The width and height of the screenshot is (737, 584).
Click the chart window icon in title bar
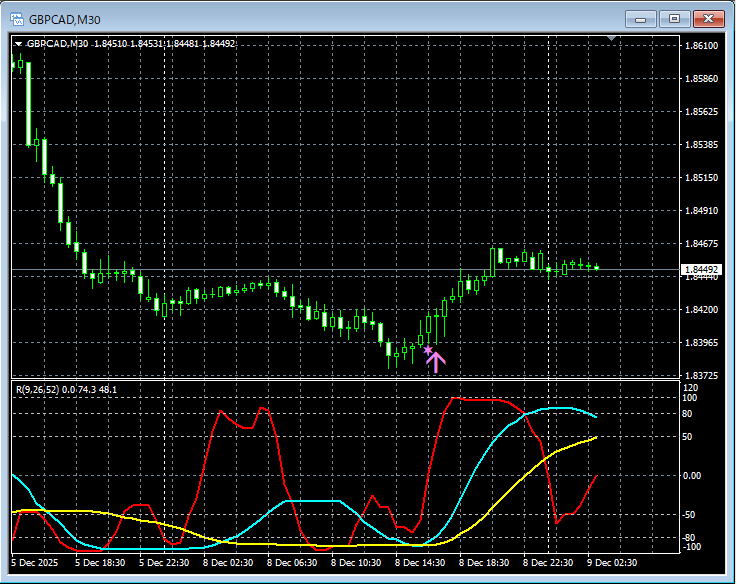[17, 18]
